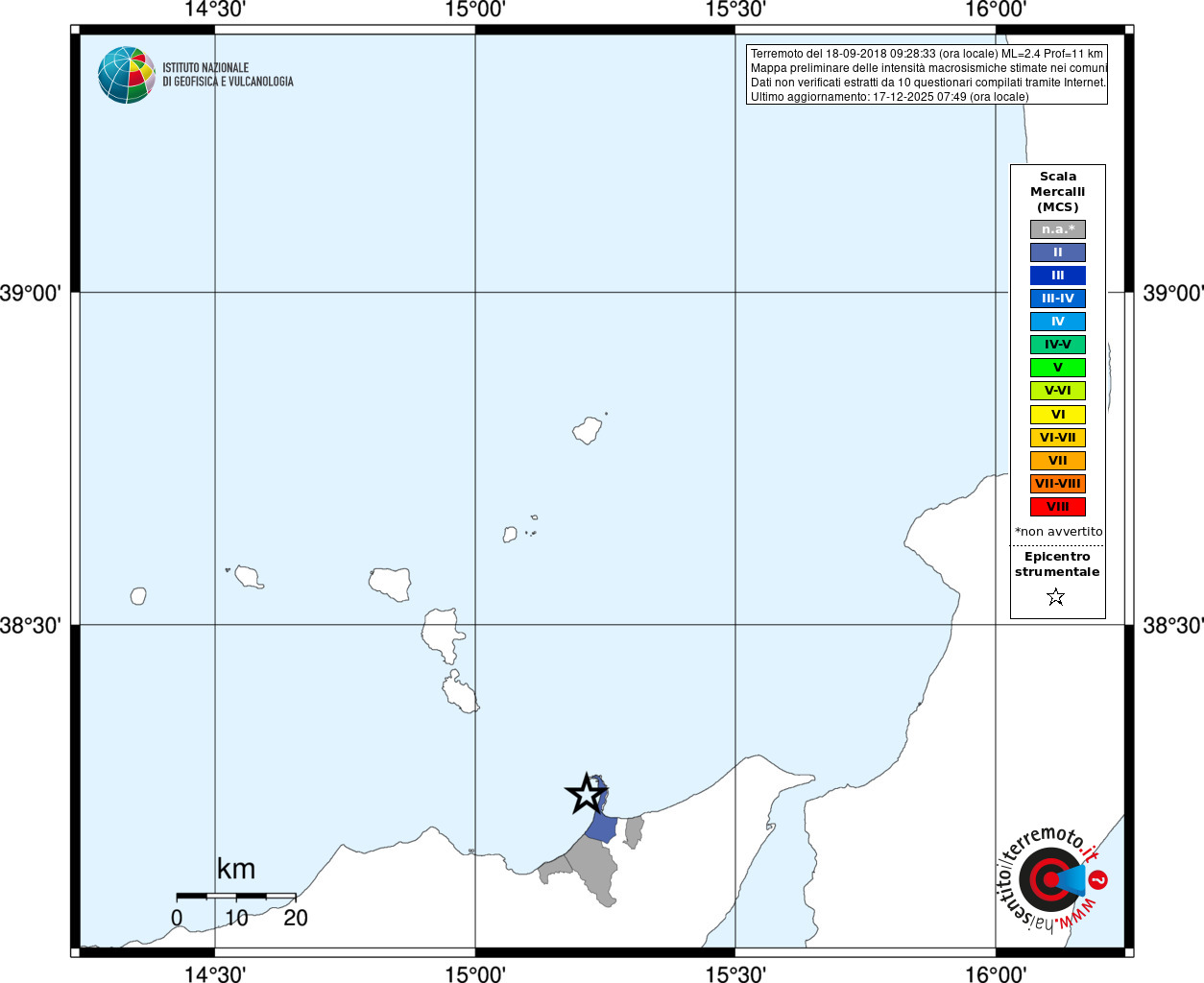The image size is (1204, 983).
Task: Select the yellow VI legend swatch
Action: tap(1058, 415)
